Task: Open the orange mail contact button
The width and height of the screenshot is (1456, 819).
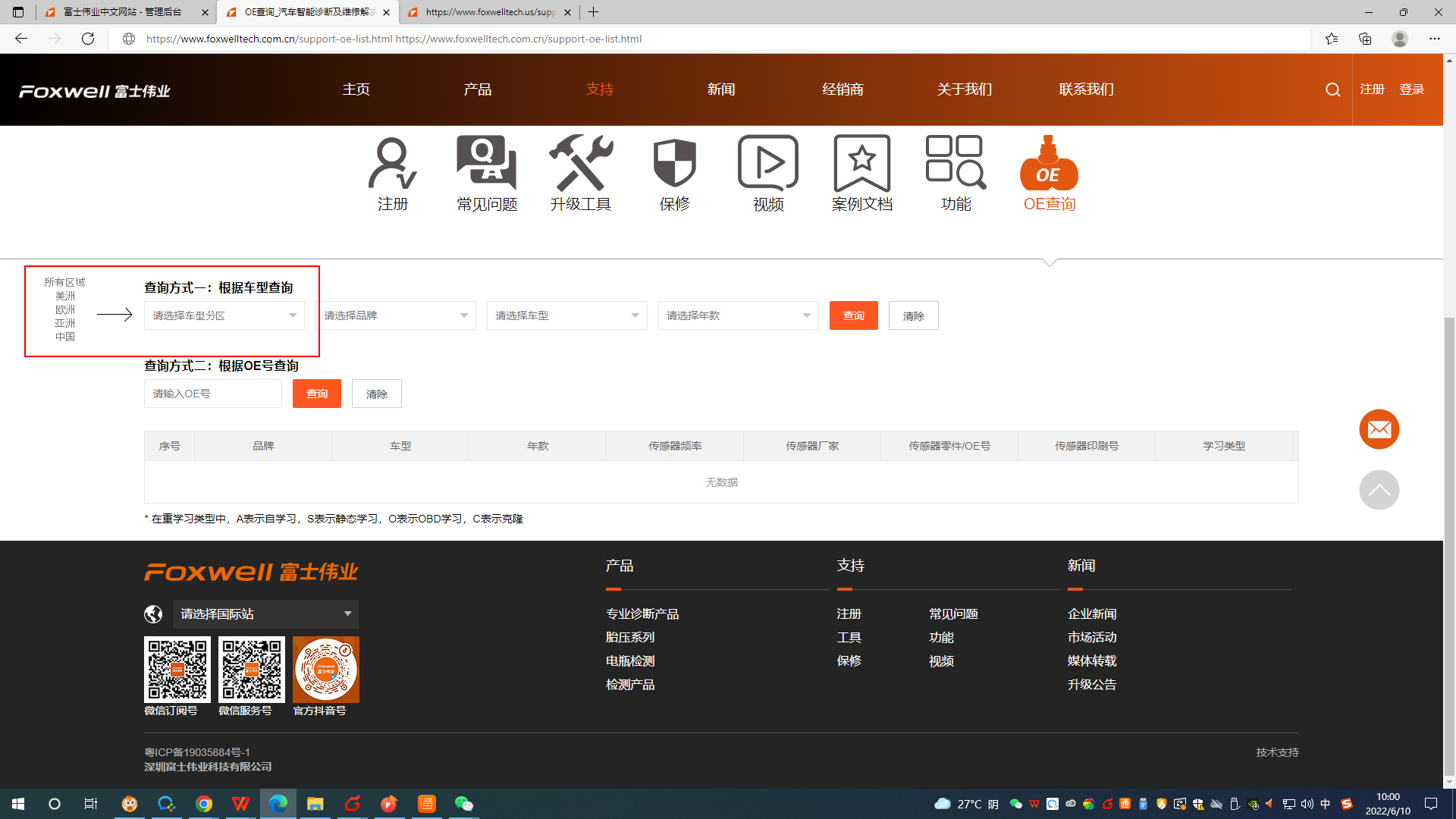Action: click(1379, 429)
